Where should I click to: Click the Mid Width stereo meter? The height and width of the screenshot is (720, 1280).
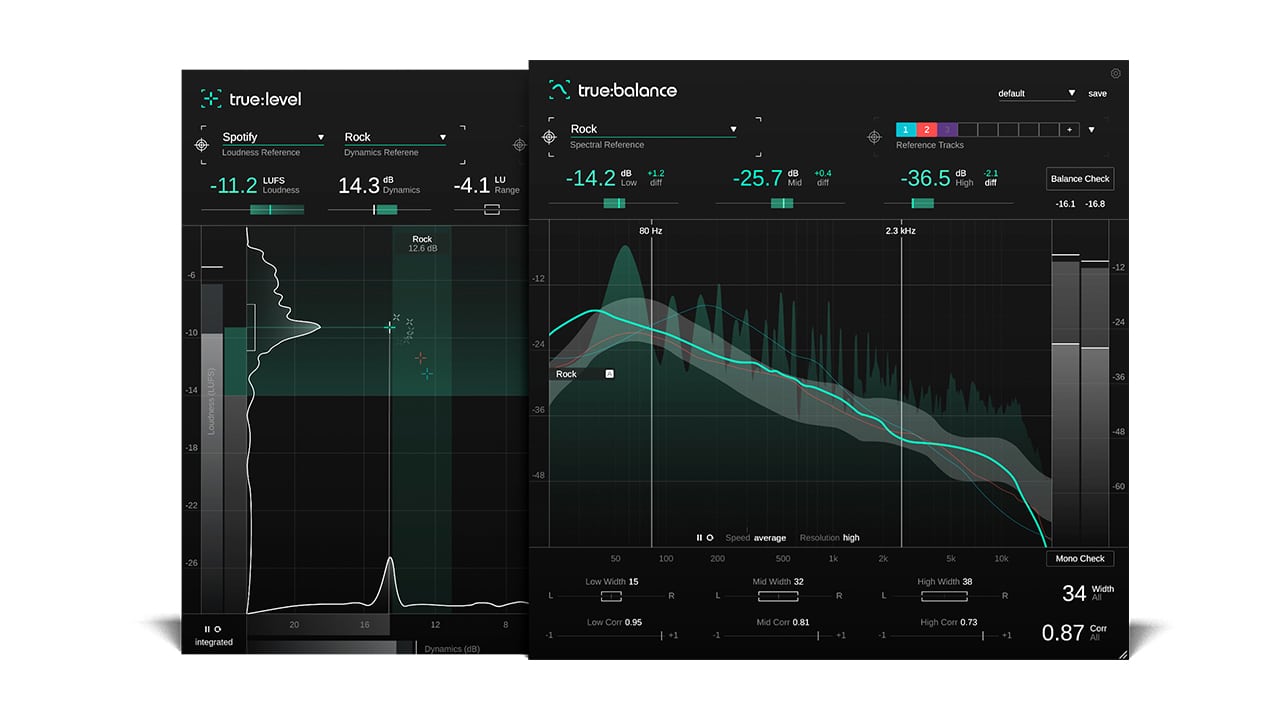tap(778, 596)
